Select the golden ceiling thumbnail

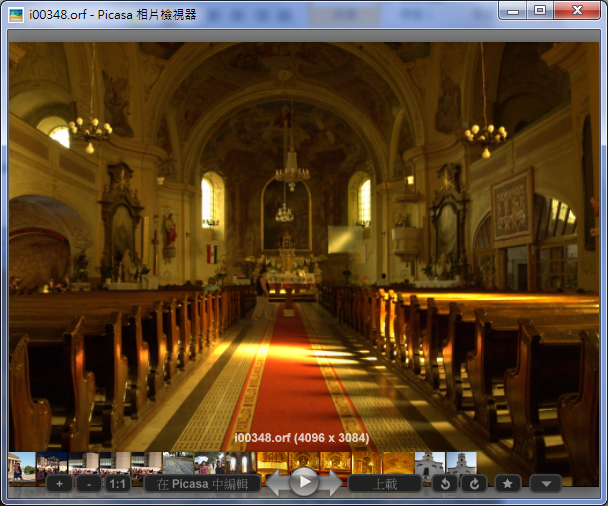pyautogui.click(x=398, y=463)
